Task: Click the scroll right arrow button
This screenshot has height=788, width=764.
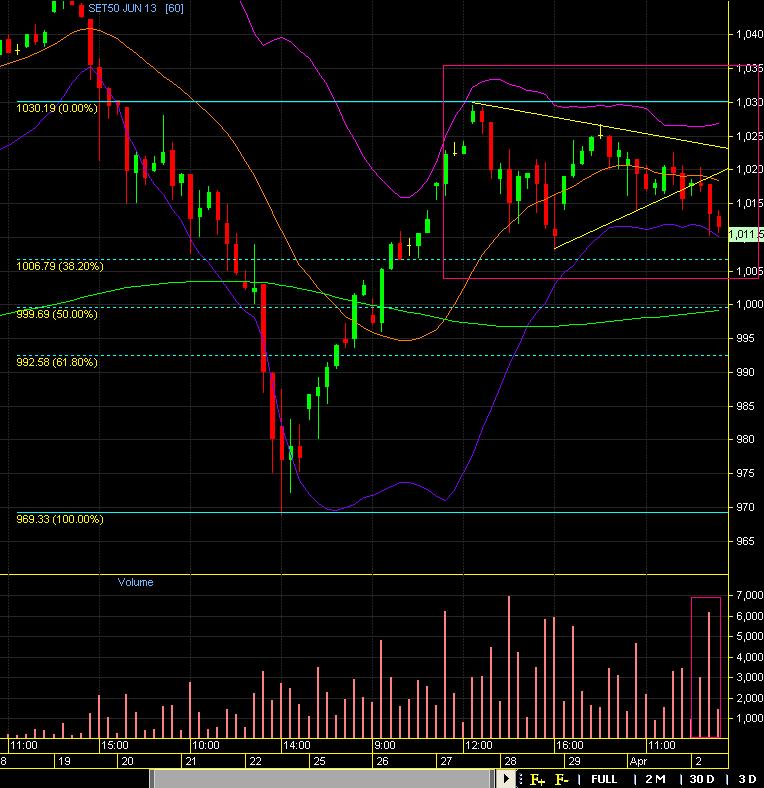Action: point(506,779)
